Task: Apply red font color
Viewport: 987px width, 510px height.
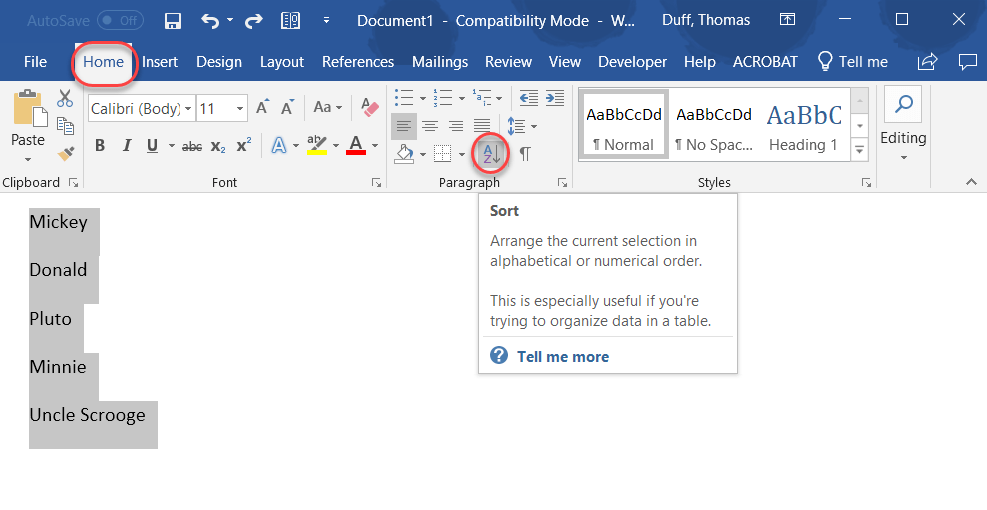Action: click(x=356, y=145)
